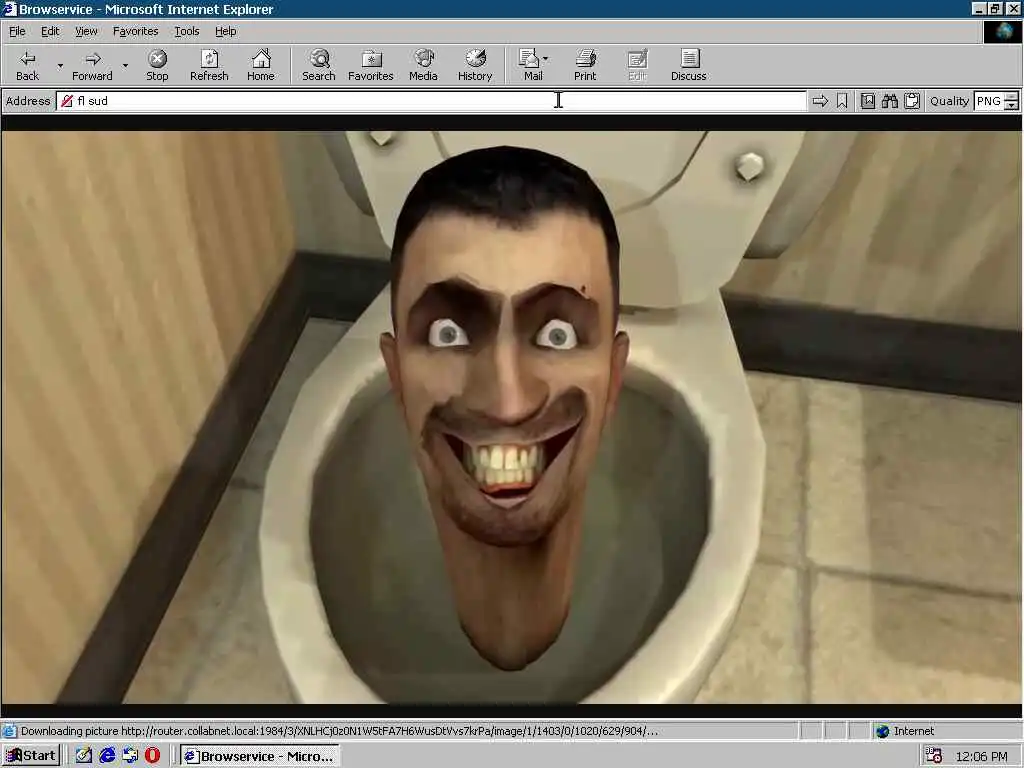The width and height of the screenshot is (1024, 768).
Task: Click the IE icon in title bar
Action: click(9, 9)
